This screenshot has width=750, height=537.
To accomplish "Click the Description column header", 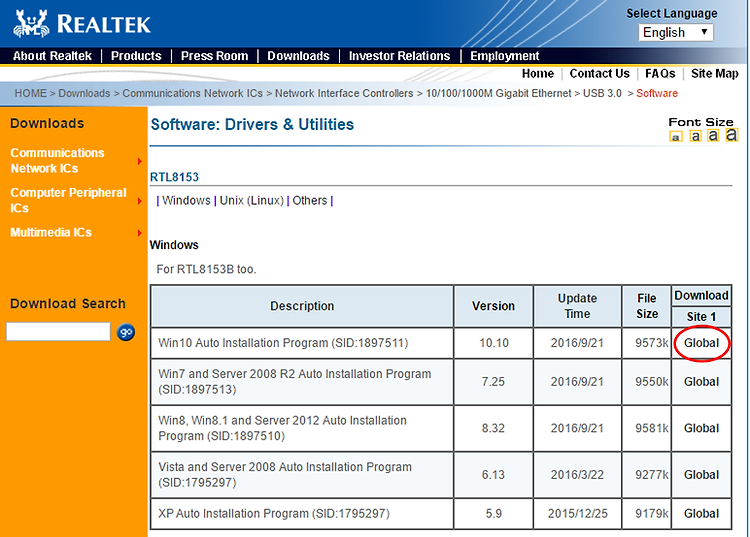I will coord(302,306).
